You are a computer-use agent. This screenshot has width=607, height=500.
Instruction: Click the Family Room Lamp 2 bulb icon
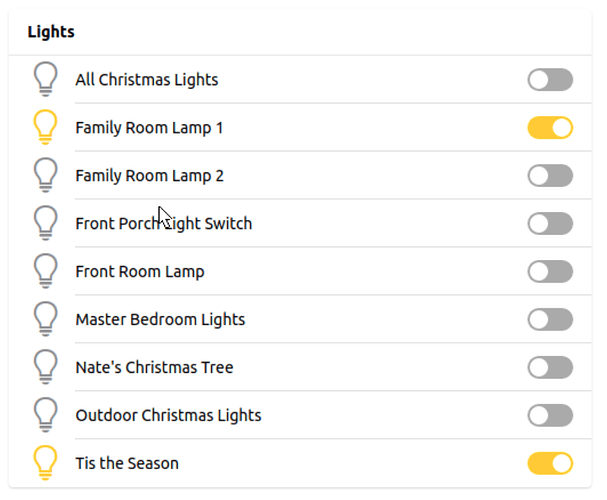(45, 175)
